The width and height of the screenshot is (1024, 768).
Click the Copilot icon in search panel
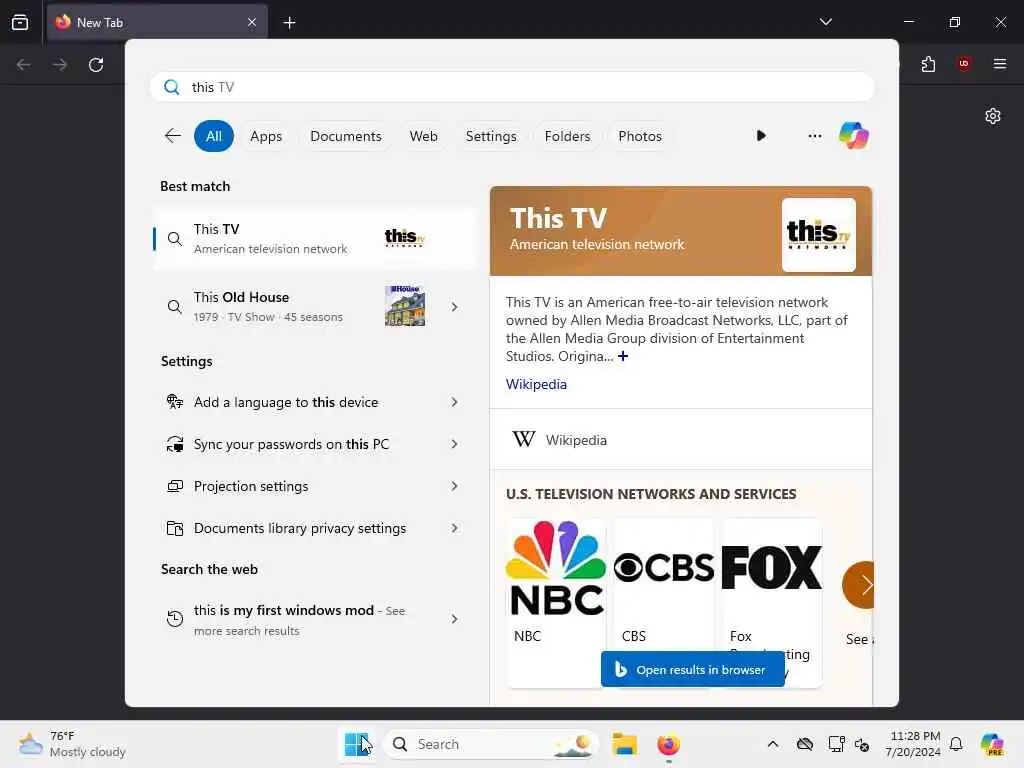pos(854,136)
